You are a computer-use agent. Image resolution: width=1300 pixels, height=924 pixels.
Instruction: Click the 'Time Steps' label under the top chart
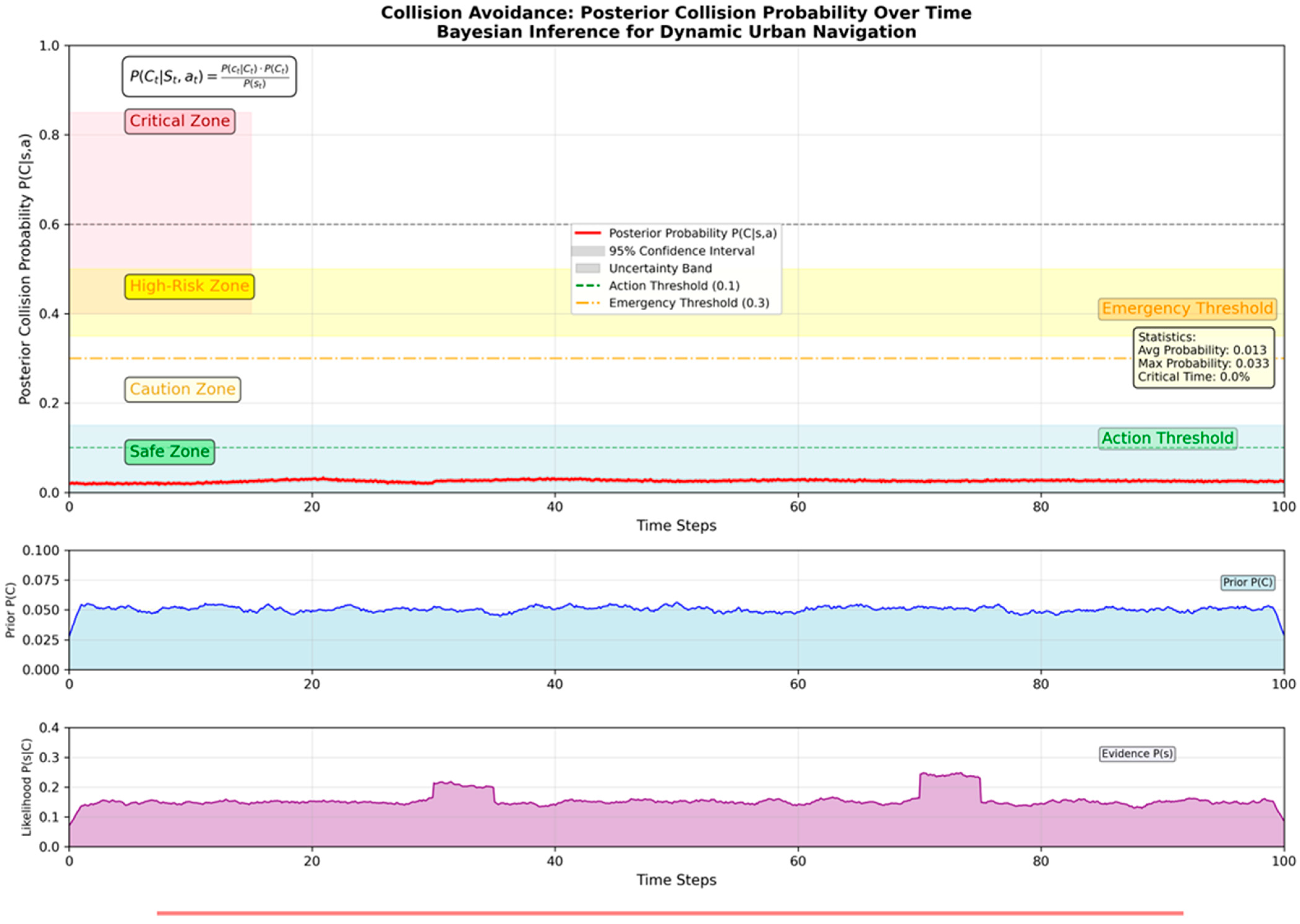click(676, 526)
